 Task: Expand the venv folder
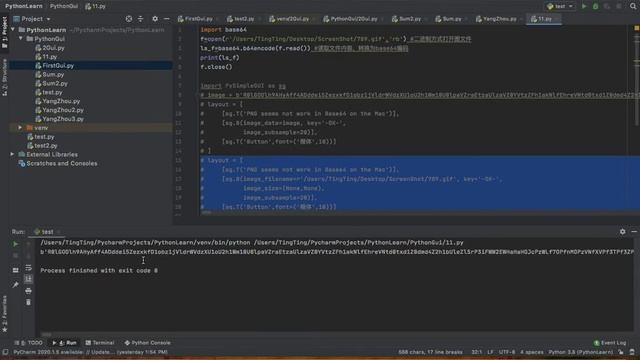pyautogui.click(x=20, y=128)
